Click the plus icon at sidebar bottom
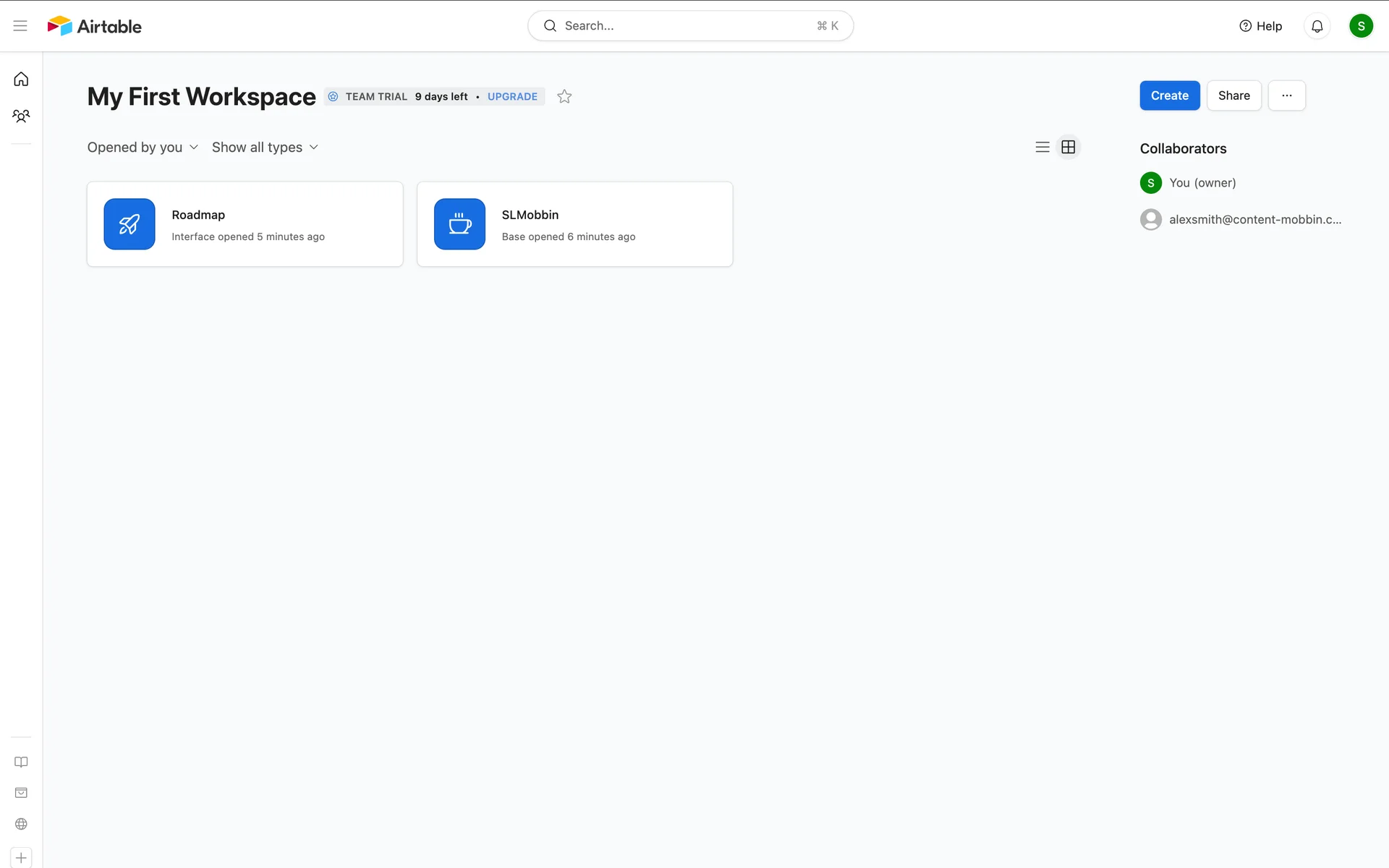This screenshot has width=1389, height=868. pyautogui.click(x=21, y=858)
